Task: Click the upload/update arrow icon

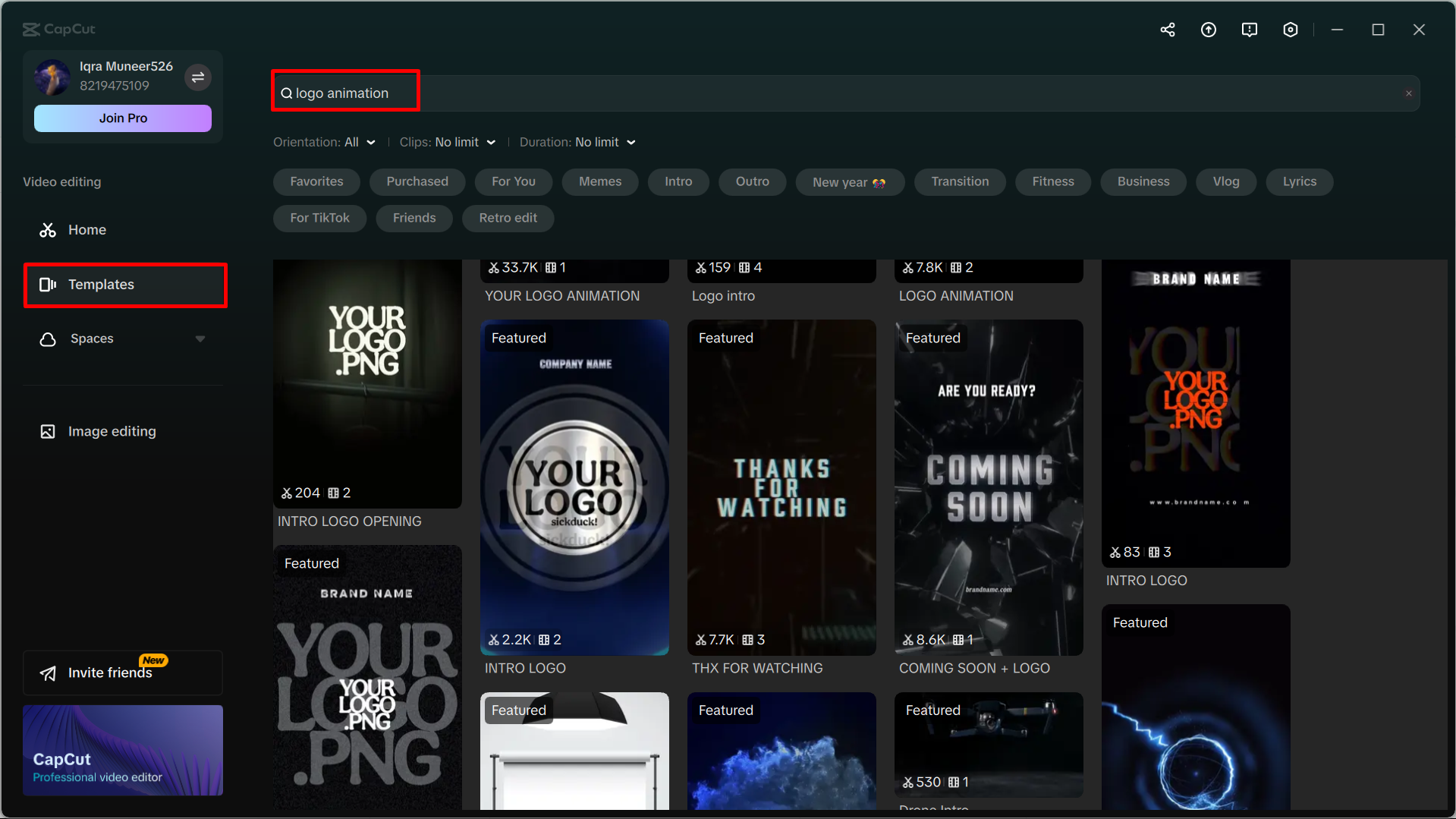Action: 1209,30
